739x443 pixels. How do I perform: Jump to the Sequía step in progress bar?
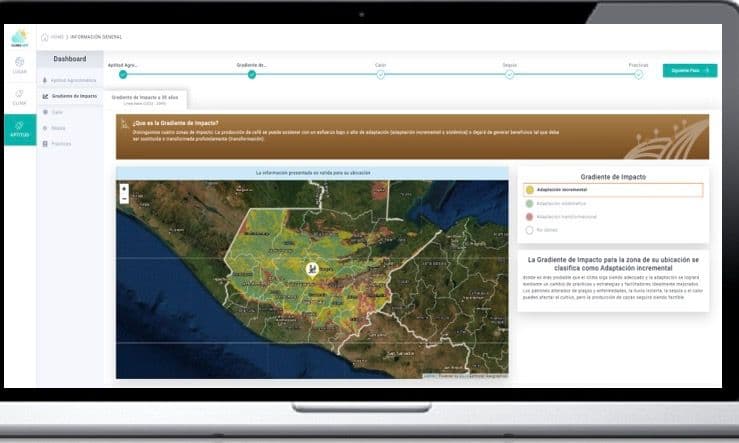(x=509, y=73)
